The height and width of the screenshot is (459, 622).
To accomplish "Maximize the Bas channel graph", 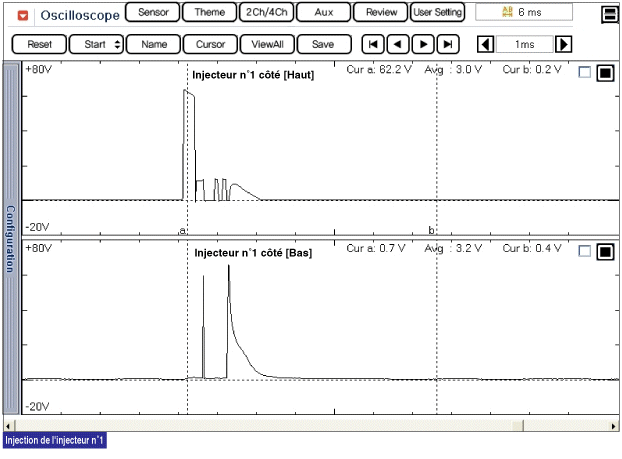I will pyautogui.click(x=604, y=252).
